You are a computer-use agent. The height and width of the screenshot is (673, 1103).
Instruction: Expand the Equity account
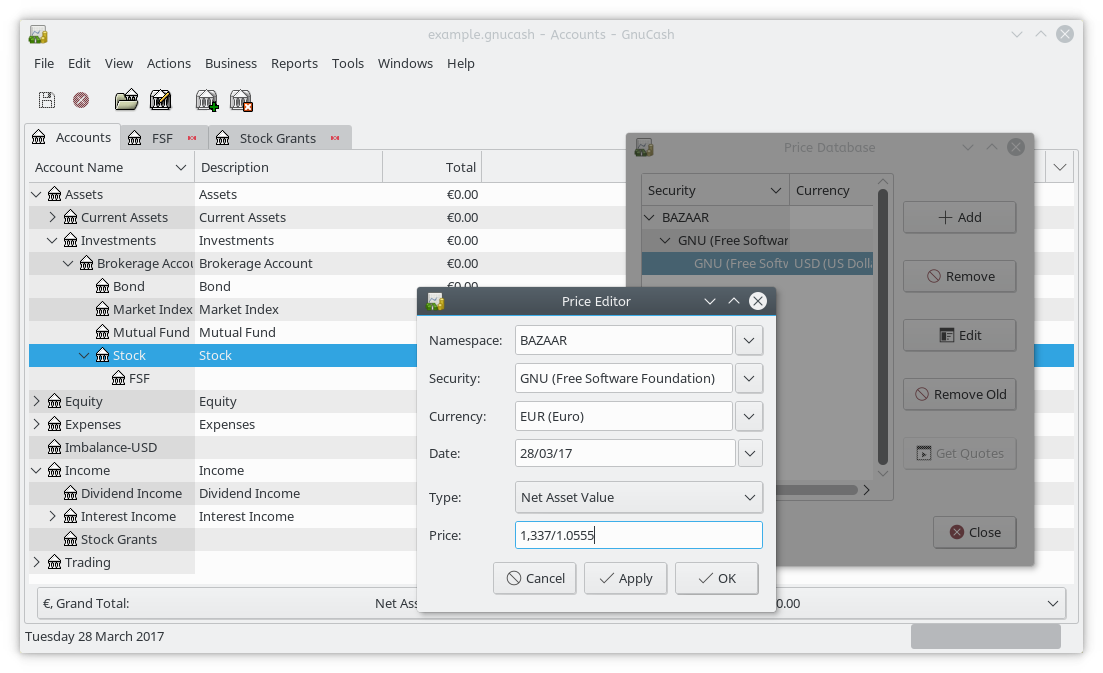(x=37, y=401)
